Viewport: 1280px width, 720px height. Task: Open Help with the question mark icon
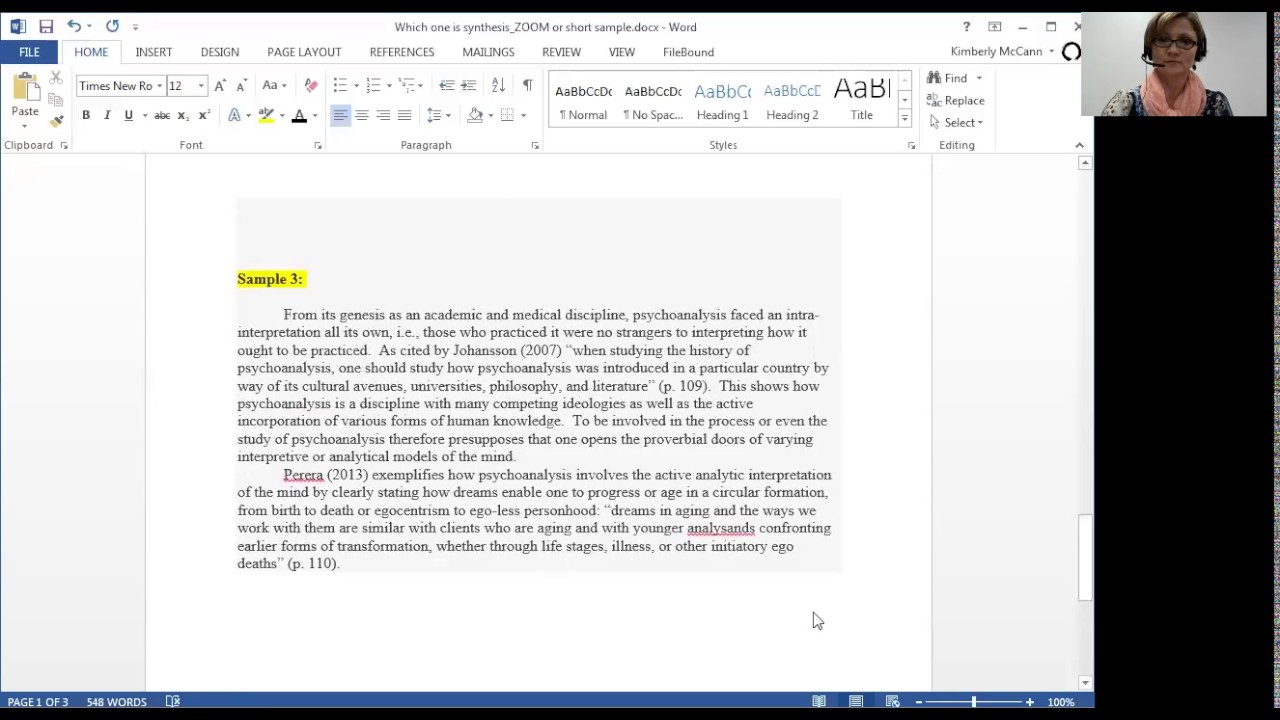tap(966, 27)
